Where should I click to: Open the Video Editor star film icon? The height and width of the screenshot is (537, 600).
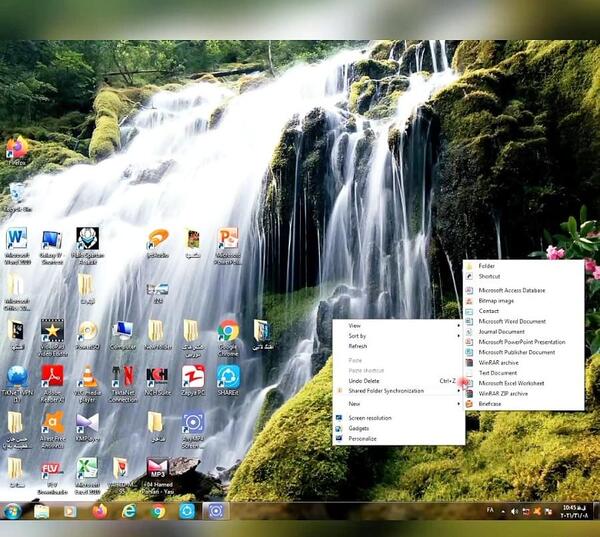52,338
